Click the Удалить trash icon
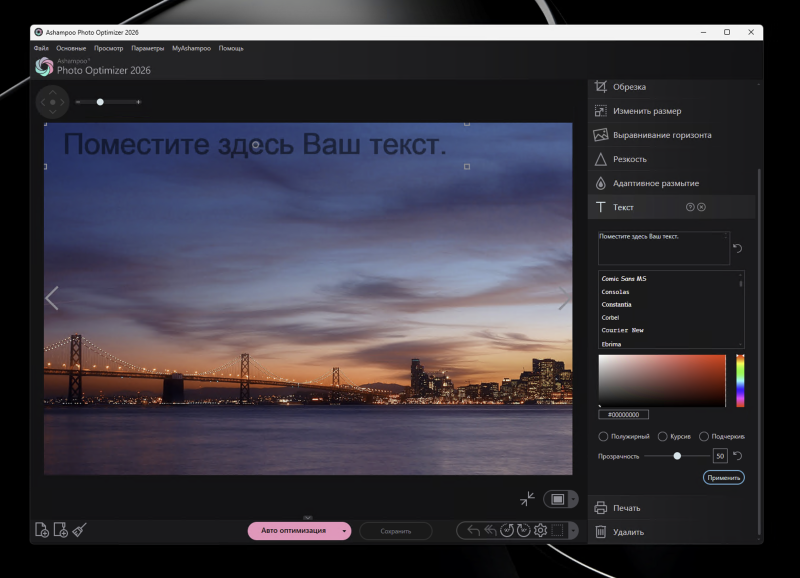The width and height of the screenshot is (800, 578). pyautogui.click(x=601, y=532)
